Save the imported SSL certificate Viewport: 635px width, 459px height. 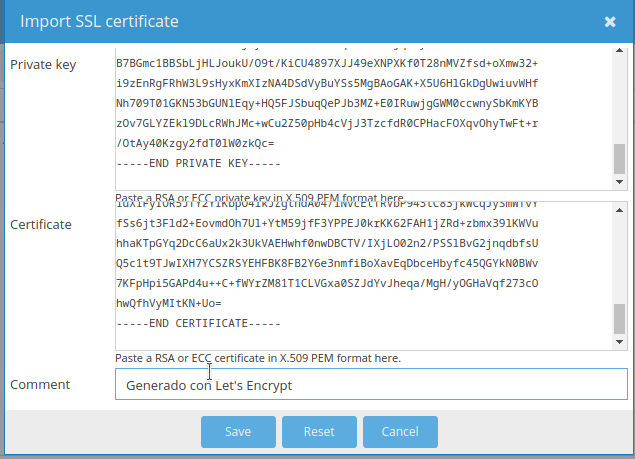click(x=238, y=432)
